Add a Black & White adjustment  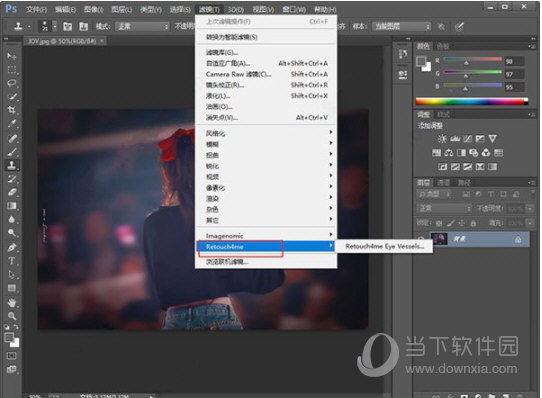(461, 152)
